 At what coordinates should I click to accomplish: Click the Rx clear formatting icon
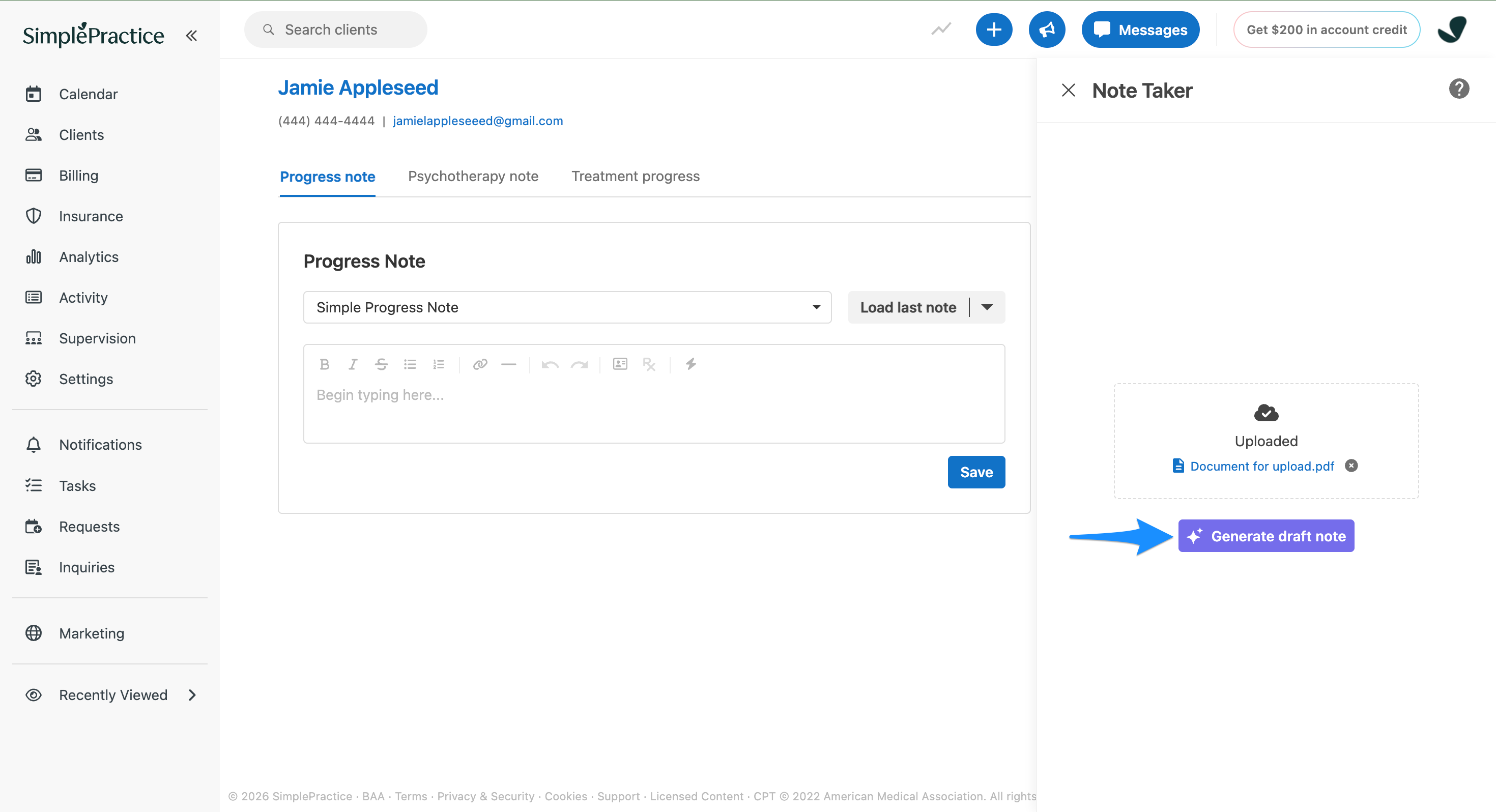(x=649, y=364)
